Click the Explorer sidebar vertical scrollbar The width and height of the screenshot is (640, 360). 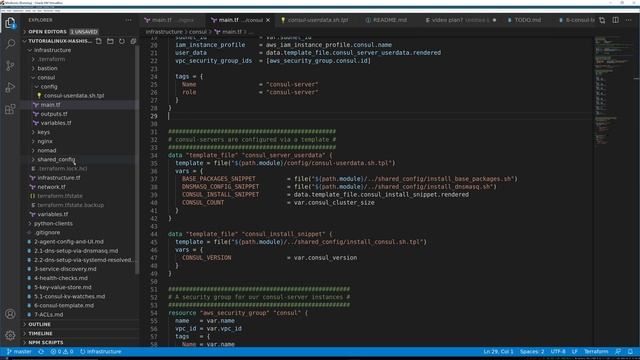(137, 159)
